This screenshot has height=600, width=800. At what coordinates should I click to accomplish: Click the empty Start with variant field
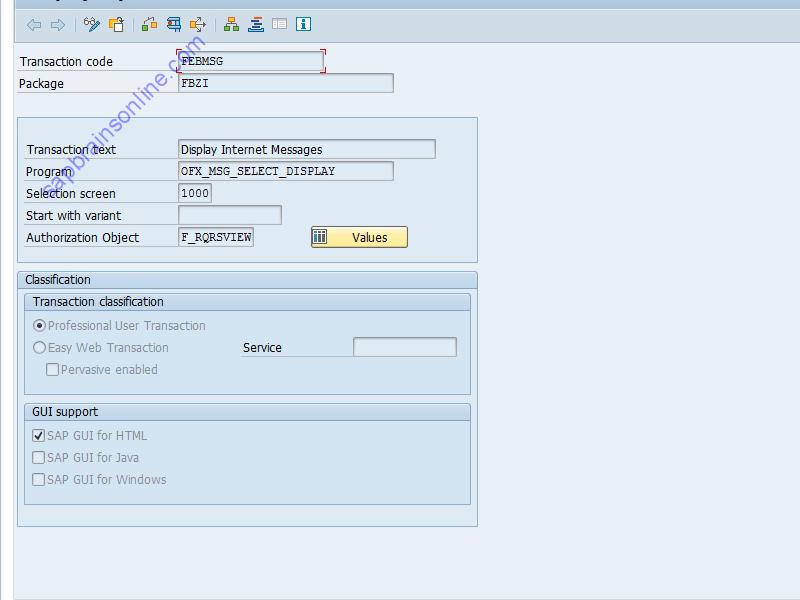pos(230,215)
